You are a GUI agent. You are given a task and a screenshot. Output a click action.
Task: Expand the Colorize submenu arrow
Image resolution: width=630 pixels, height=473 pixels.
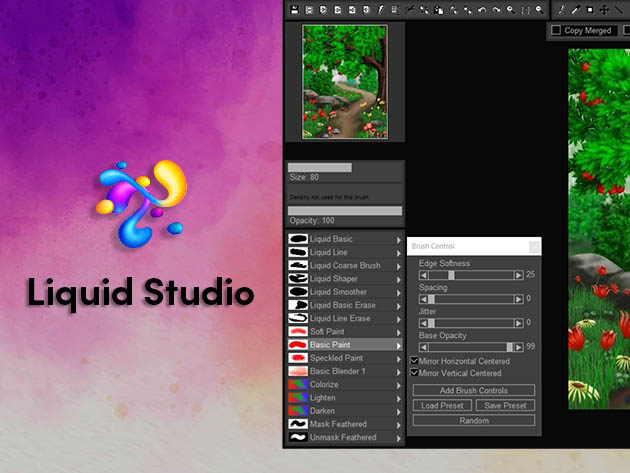(399, 385)
